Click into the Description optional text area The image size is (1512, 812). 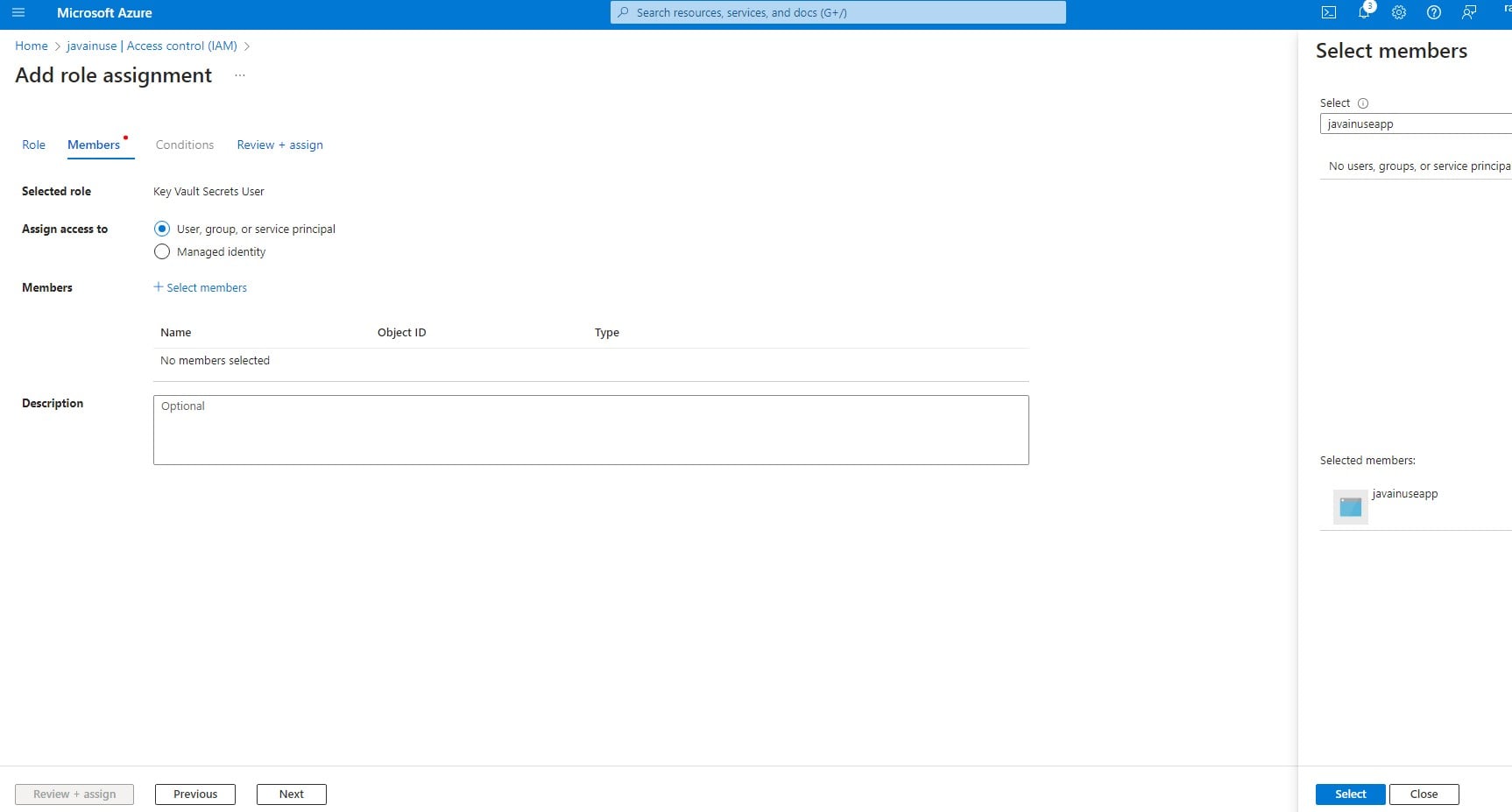click(591, 430)
